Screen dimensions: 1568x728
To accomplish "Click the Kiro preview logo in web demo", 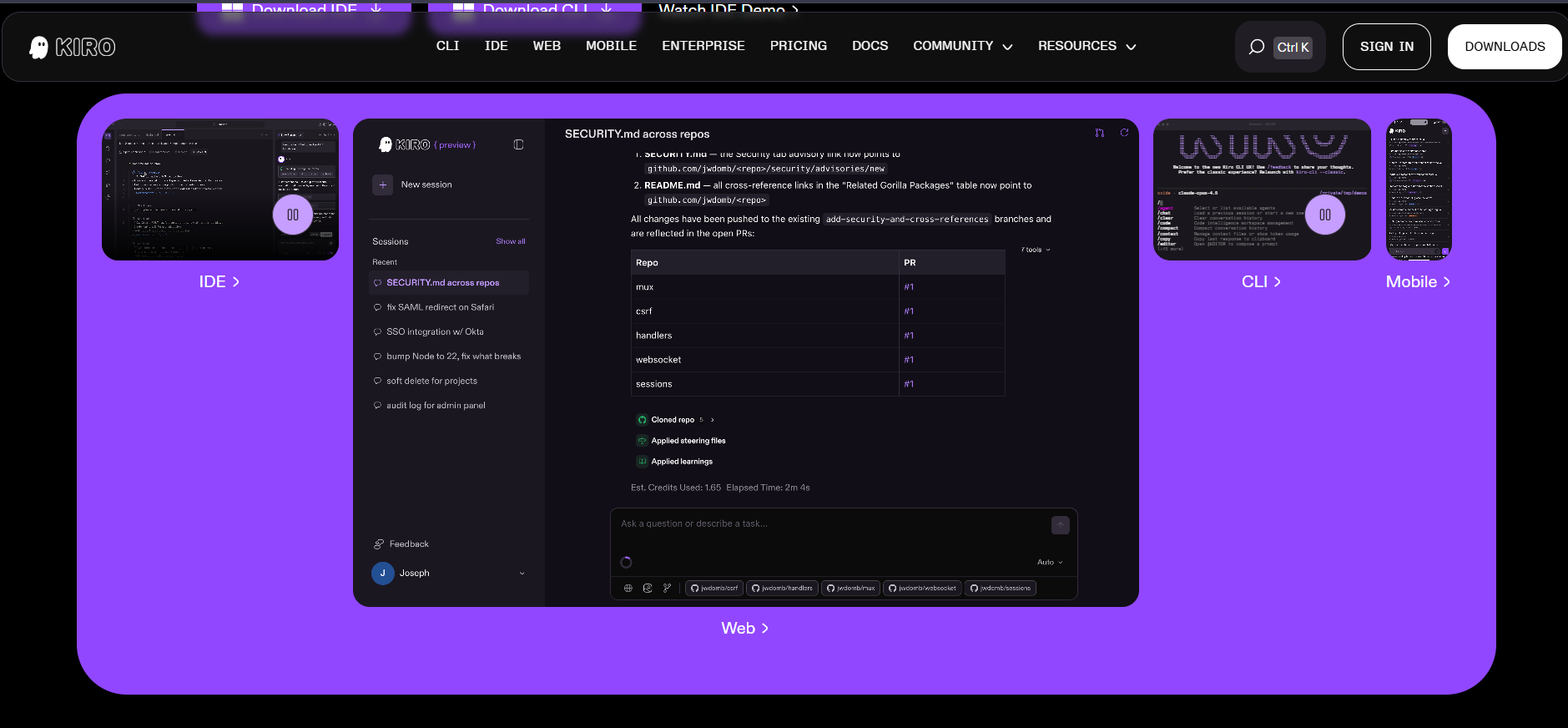I will coord(404,144).
